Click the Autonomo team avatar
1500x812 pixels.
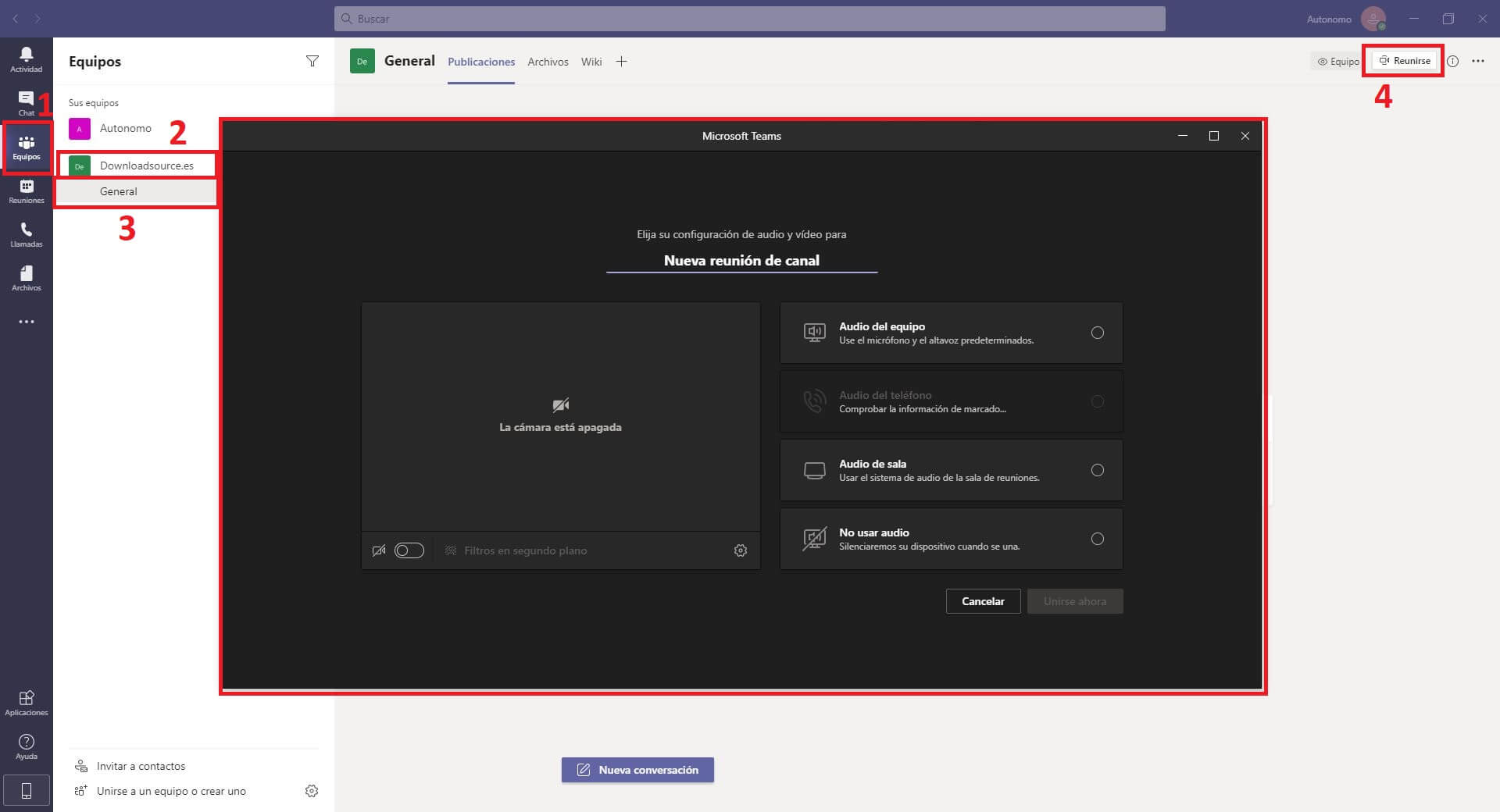pyautogui.click(x=79, y=128)
